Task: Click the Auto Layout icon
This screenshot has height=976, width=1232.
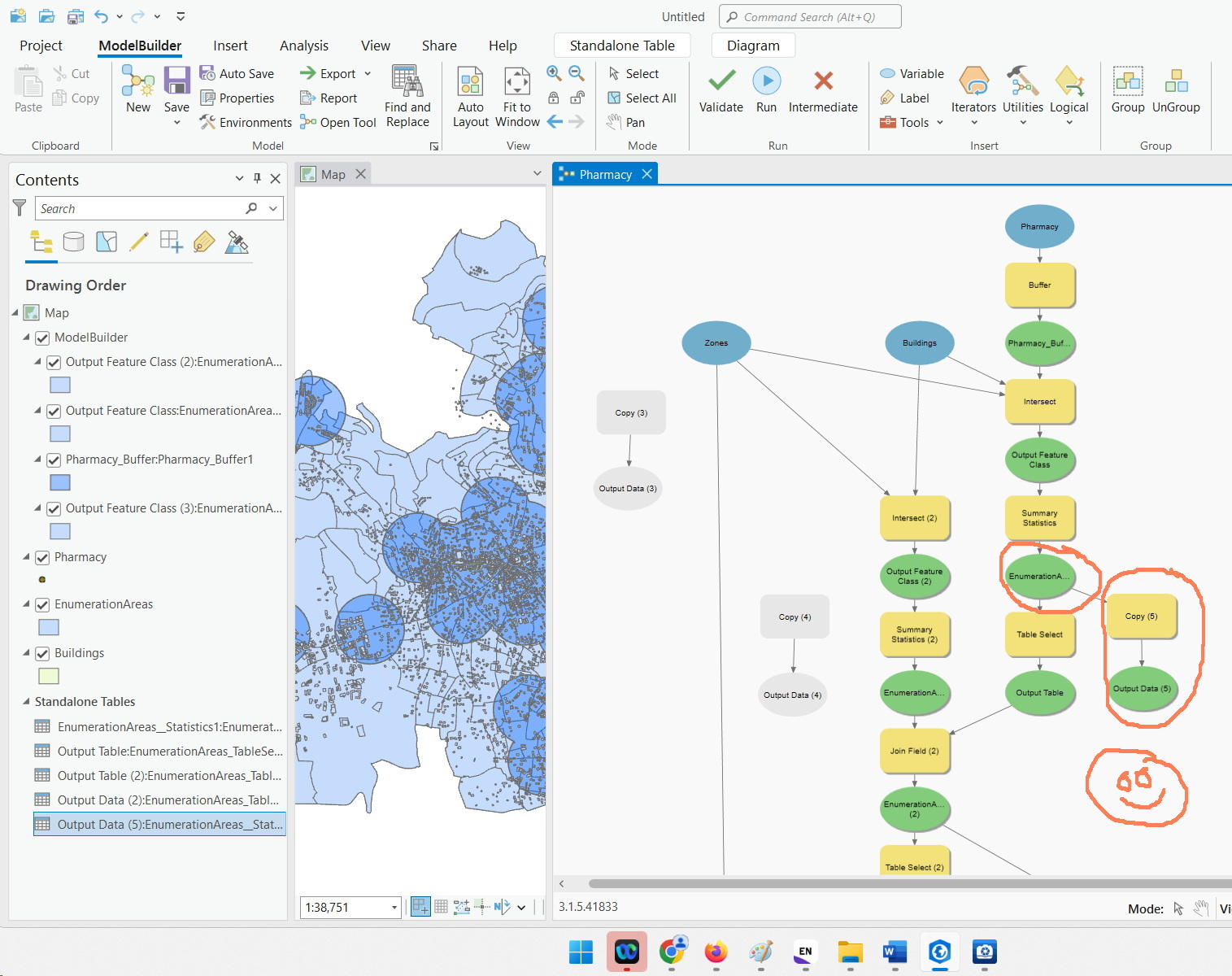Action: (470, 81)
